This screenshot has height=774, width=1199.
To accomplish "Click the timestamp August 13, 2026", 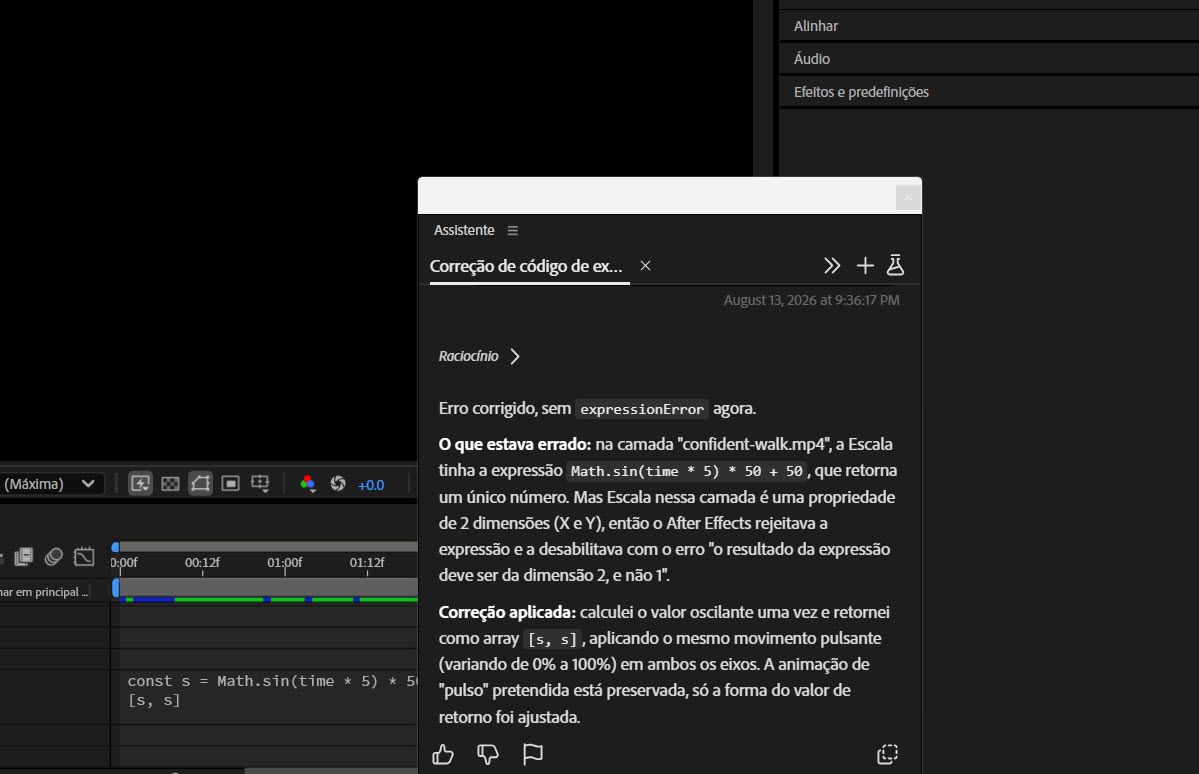I will (811, 301).
